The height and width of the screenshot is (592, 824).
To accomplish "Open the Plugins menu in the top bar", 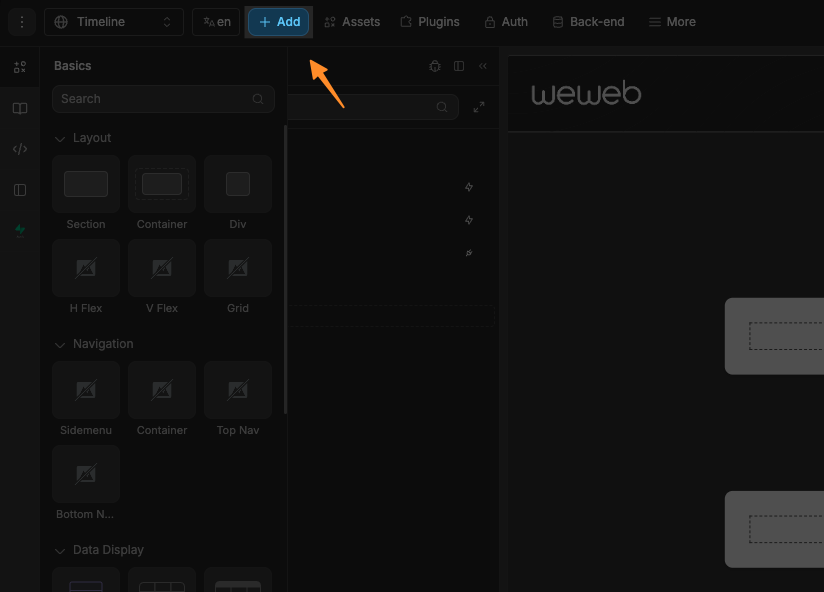I will click(x=430, y=21).
